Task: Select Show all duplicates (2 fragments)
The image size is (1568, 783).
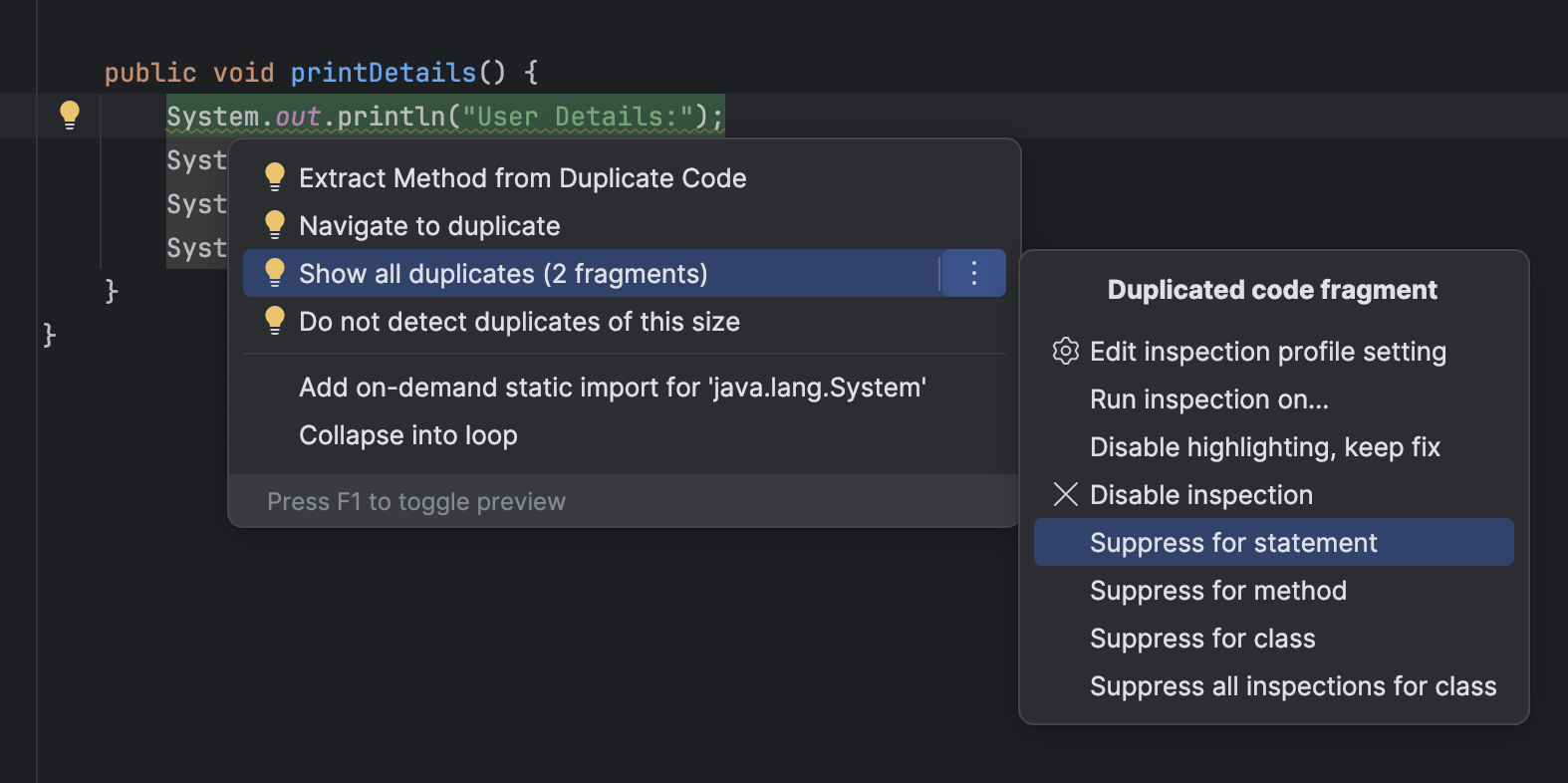Action: 503,274
